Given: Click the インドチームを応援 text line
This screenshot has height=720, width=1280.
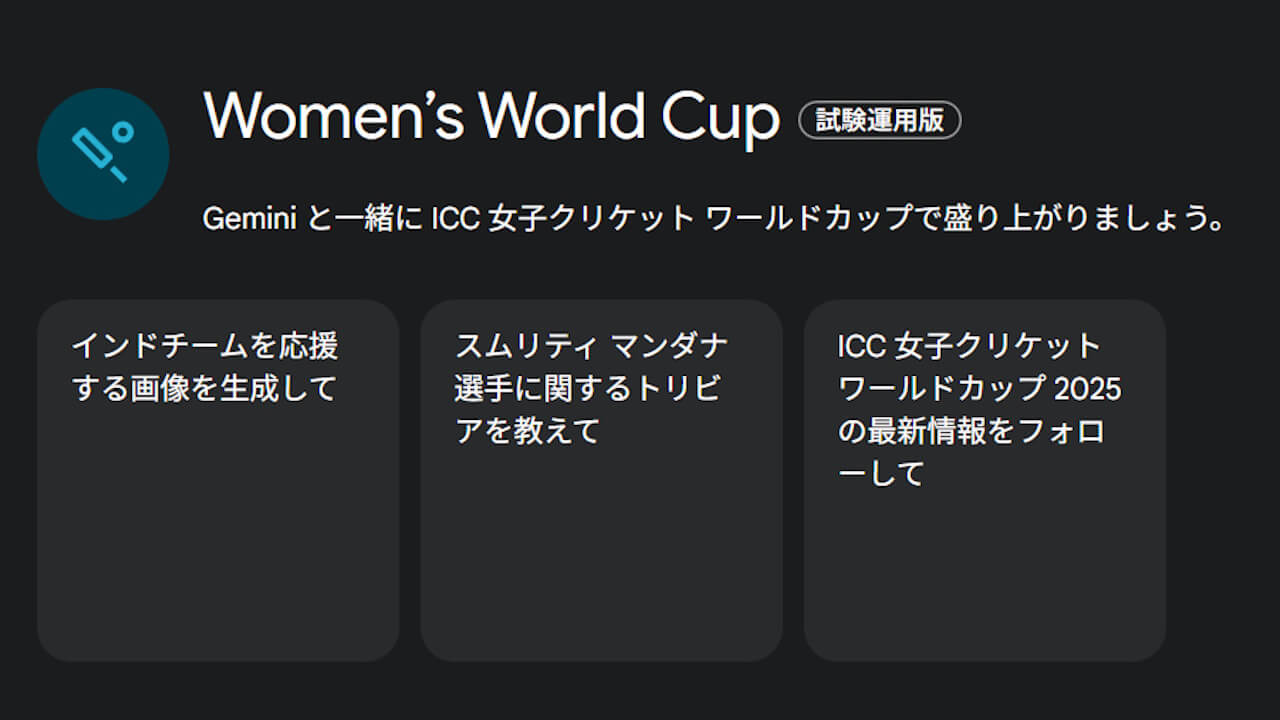Looking at the screenshot, I should pos(205,346).
